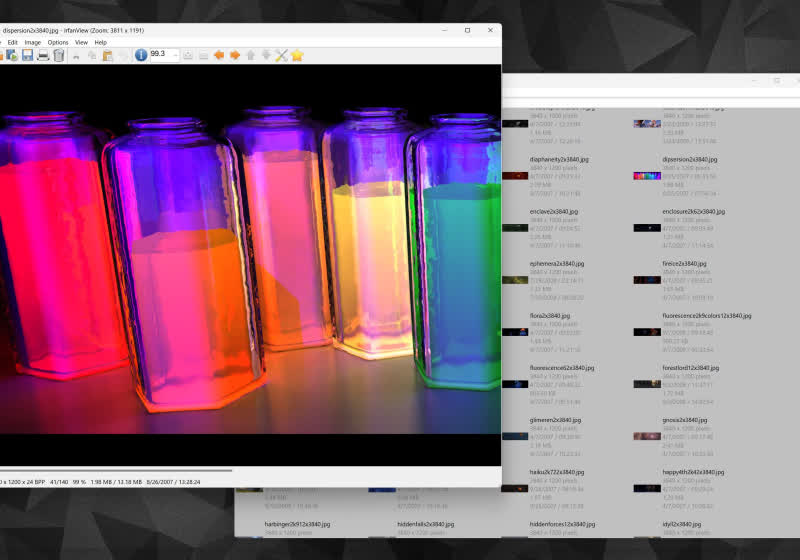Click the yellow star About icon
800x560 pixels.
point(297,55)
